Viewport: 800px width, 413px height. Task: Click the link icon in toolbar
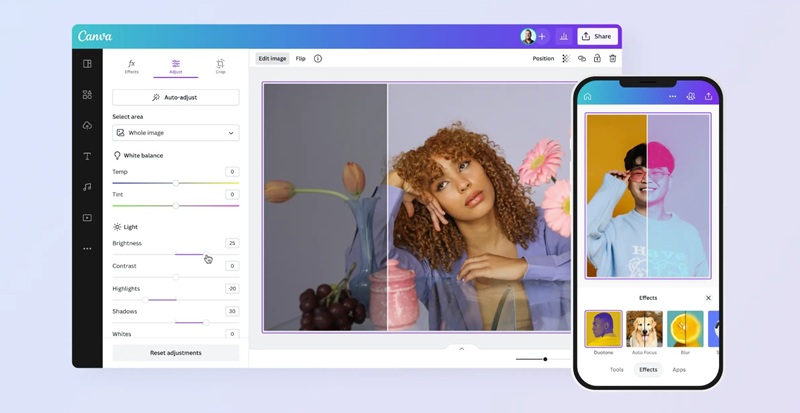click(x=582, y=59)
